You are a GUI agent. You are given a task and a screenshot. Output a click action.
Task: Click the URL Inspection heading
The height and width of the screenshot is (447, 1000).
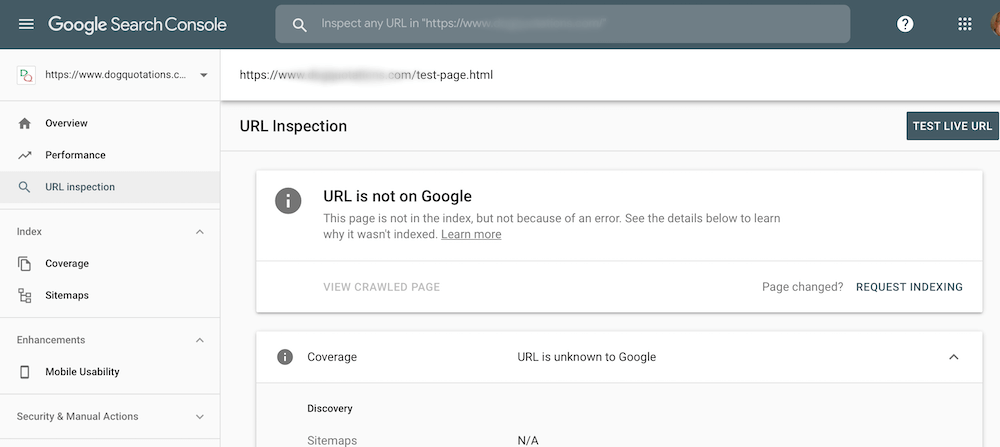(293, 126)
